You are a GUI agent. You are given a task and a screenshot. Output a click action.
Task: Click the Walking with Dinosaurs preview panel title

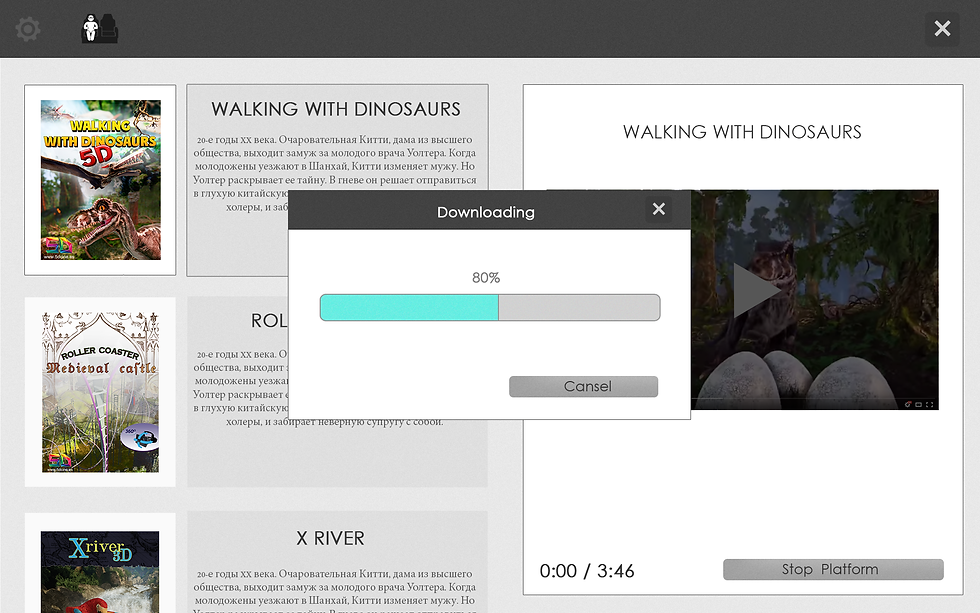[x=742, y=132]
